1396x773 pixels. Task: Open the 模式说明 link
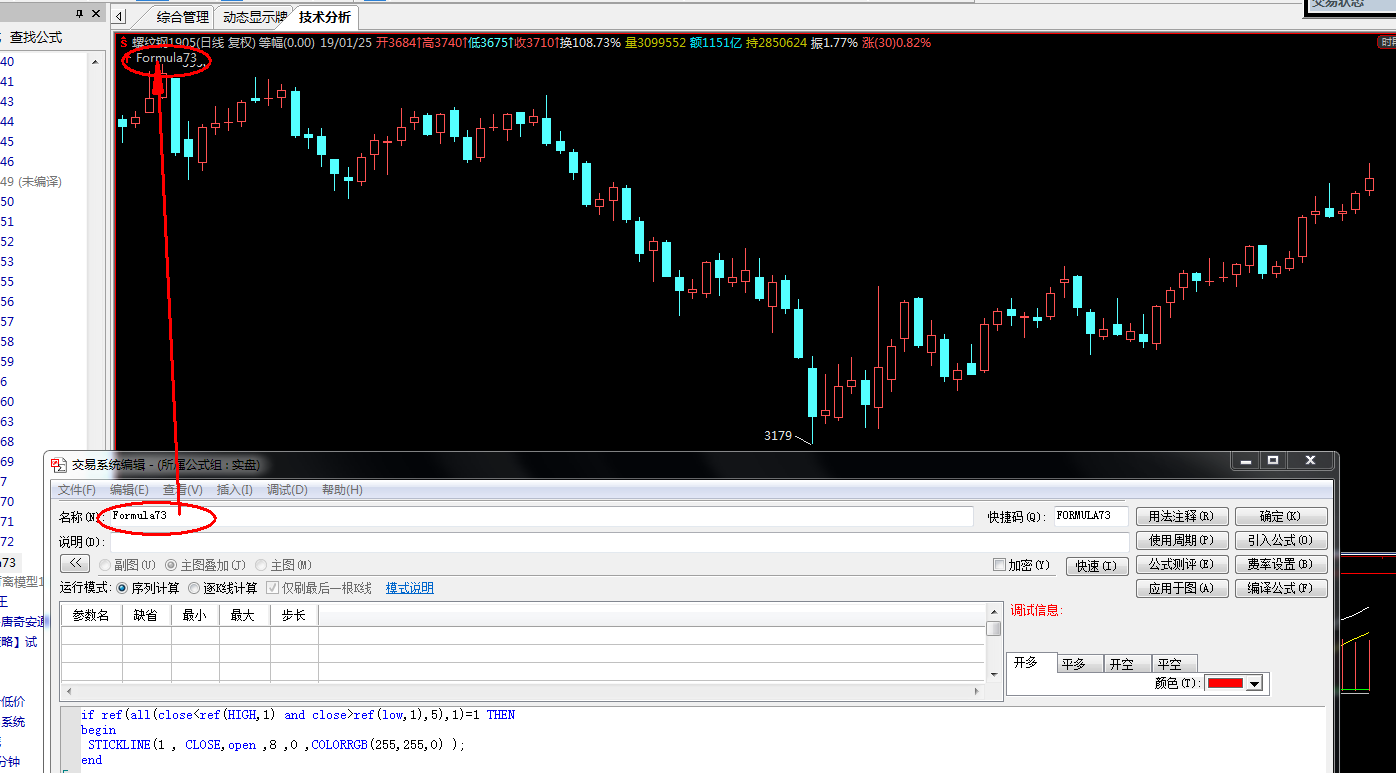pos(410,588)
